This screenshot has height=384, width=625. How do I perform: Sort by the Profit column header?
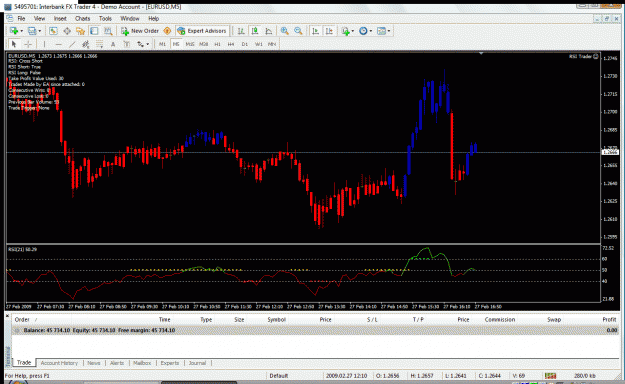click(x=609, y=319)
